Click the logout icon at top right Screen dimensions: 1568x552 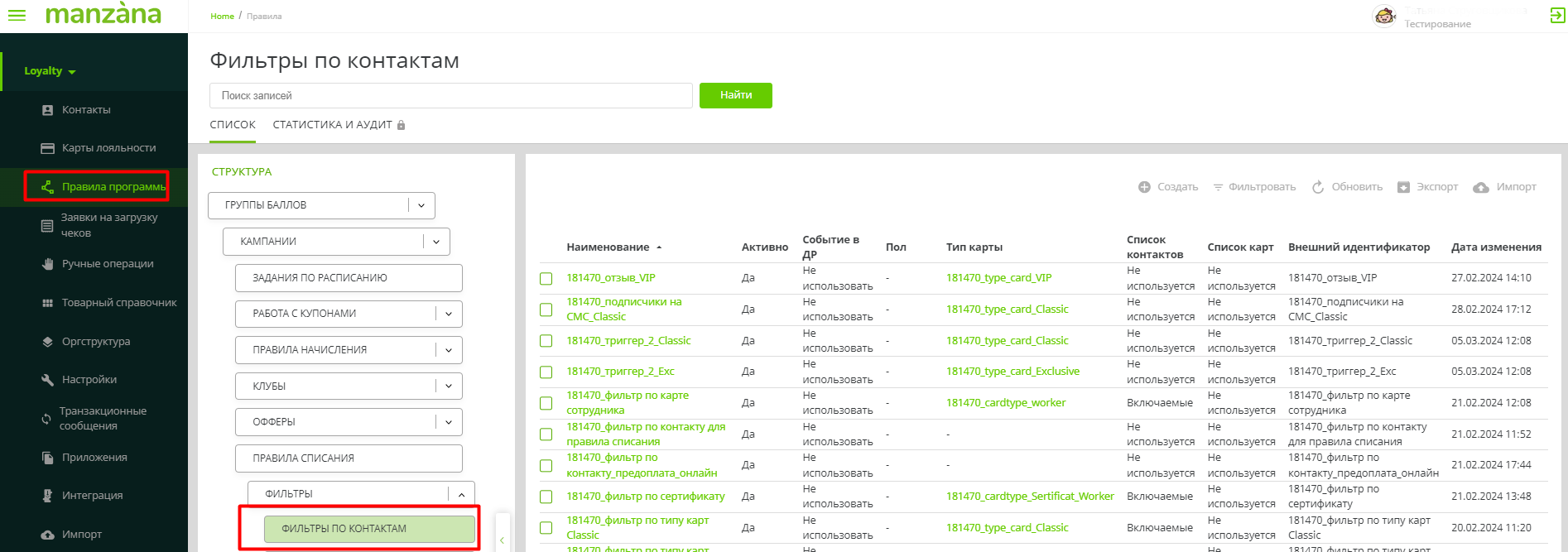coord(1557,15)
